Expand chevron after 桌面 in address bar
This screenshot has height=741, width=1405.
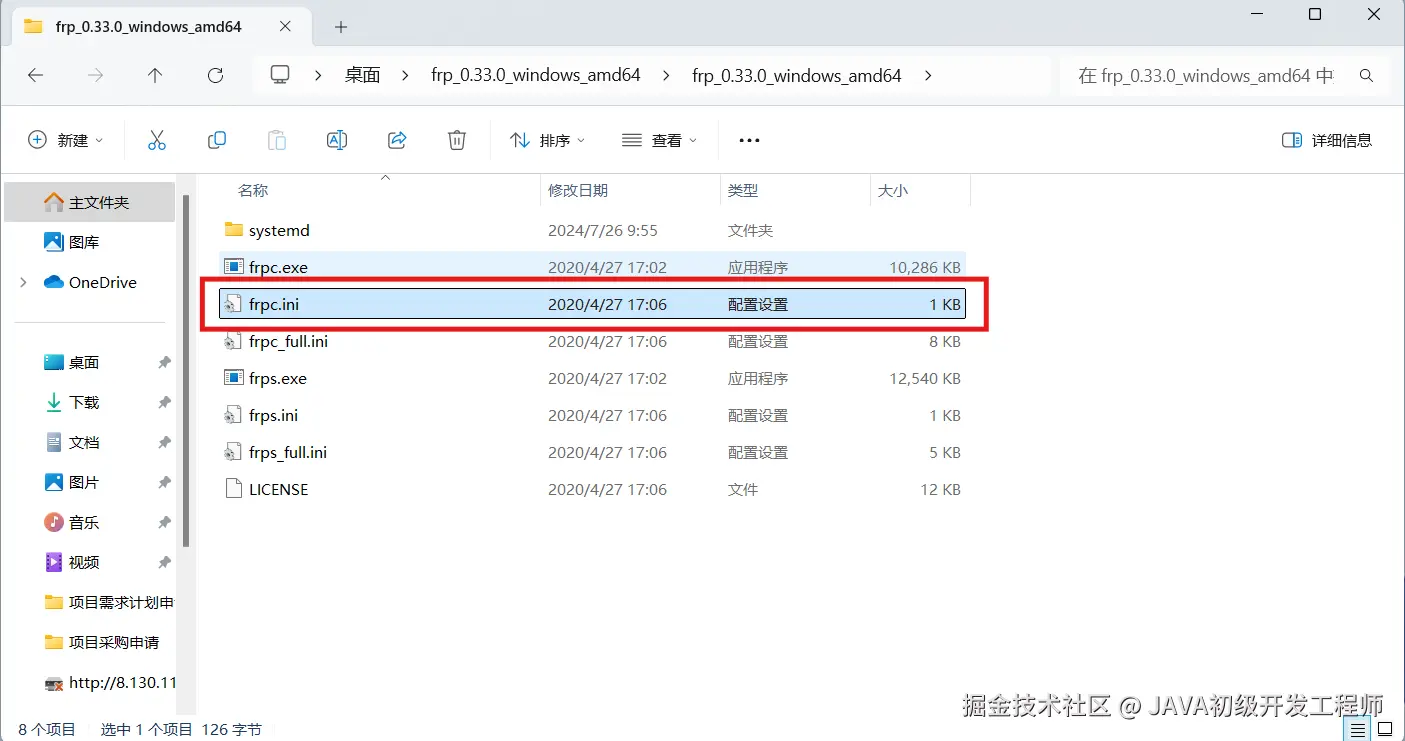405,75
